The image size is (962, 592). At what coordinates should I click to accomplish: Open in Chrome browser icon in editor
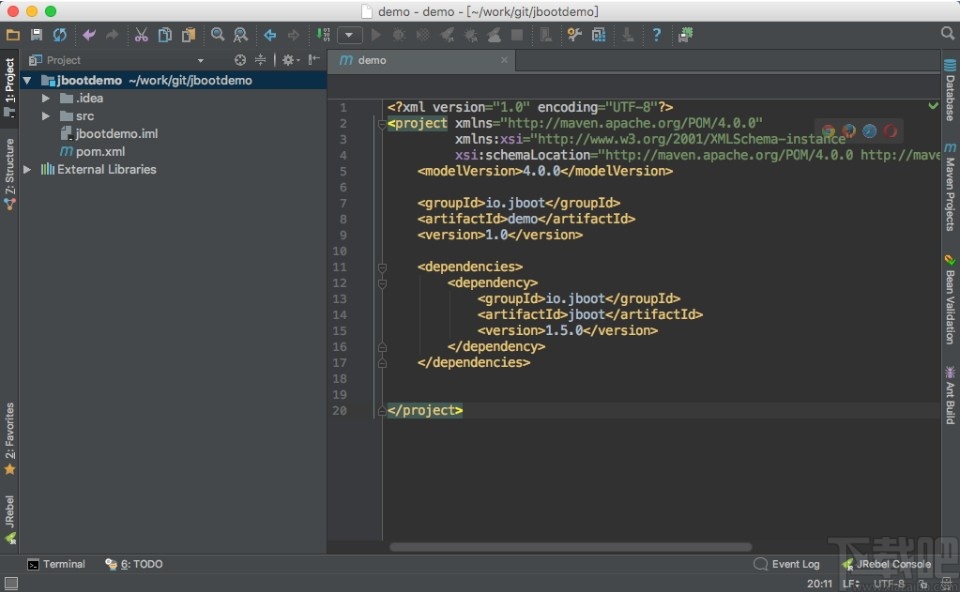828,131
